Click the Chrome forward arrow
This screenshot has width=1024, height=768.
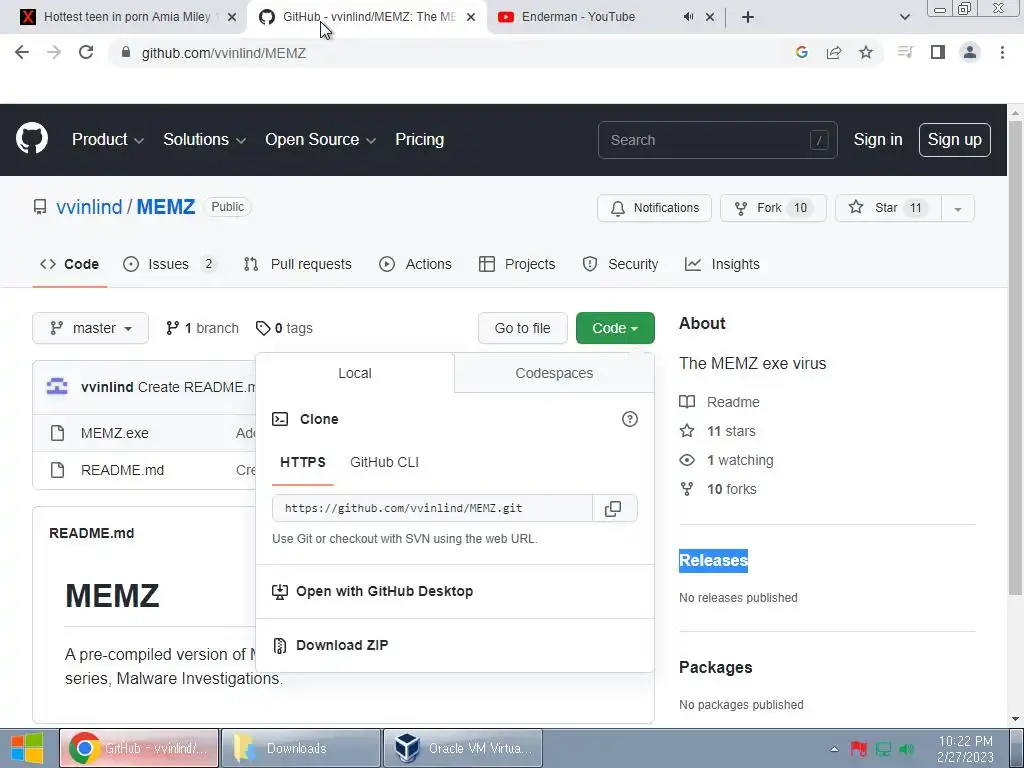coord(54,52)
